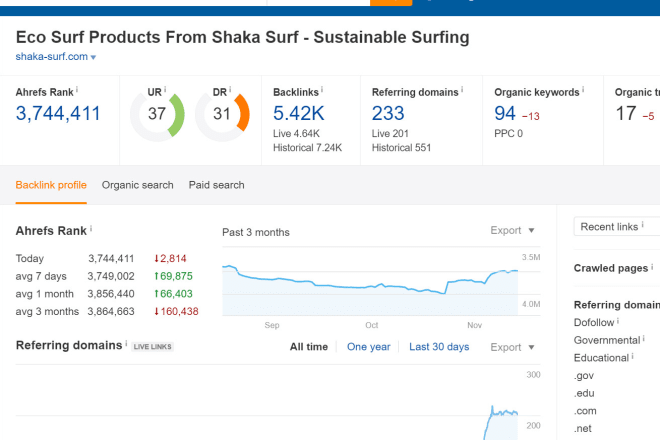Click the orange DR 31 gauge
This screenshot has width=660, height=440.
[x=222, y=114]
